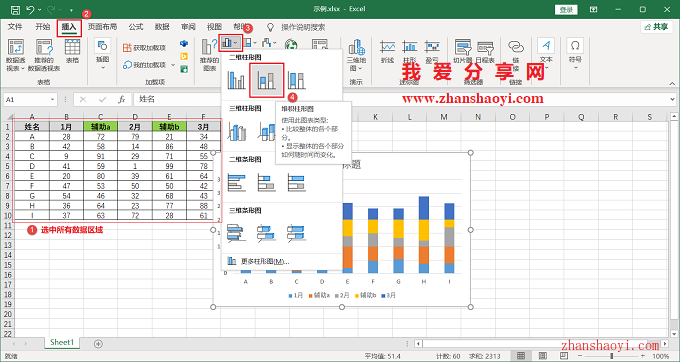Select the 2D clustered bar chart type
The image size is (680, 362).
pos(236,183)
